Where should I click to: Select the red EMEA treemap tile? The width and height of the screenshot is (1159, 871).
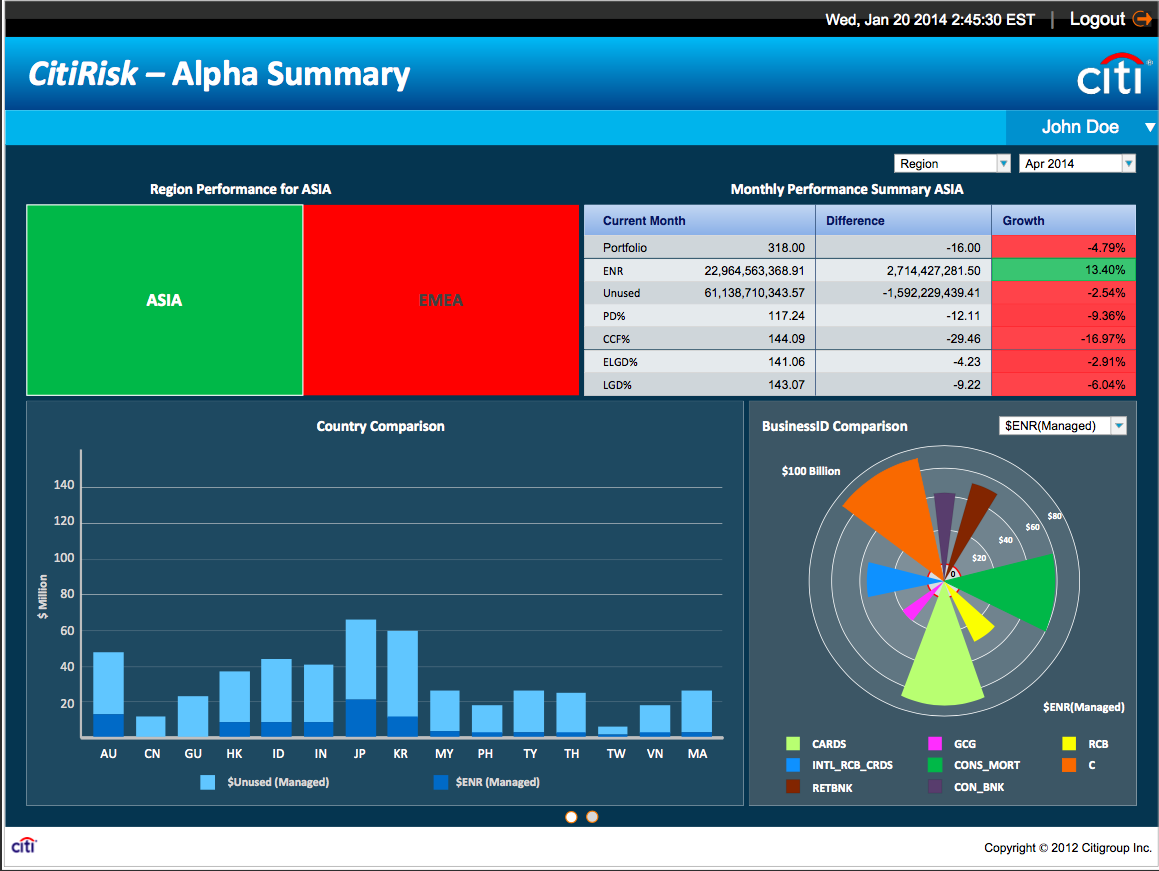pos(441,300)
